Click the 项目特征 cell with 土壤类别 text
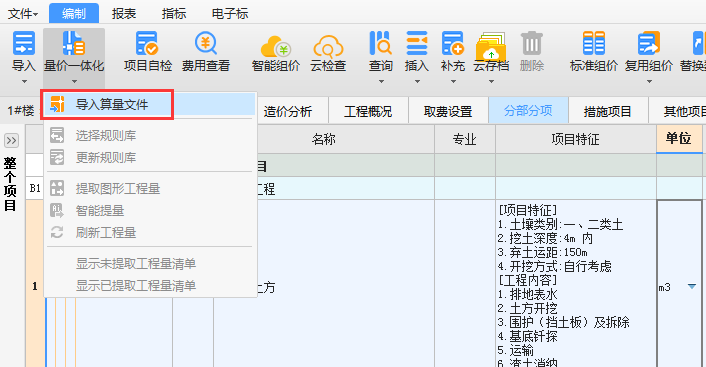Image resolution: width=706 pixels, height=367 pixels. 576,284
